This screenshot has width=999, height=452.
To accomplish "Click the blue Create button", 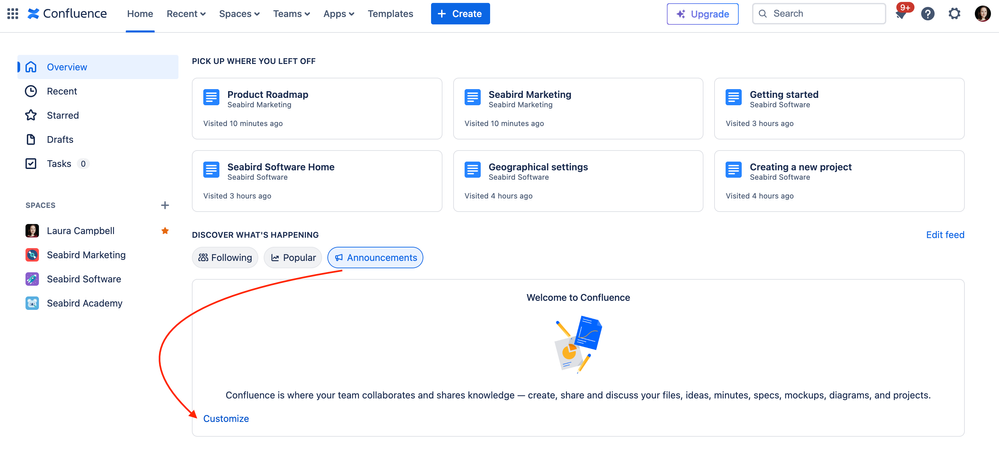I will (461, 13).
